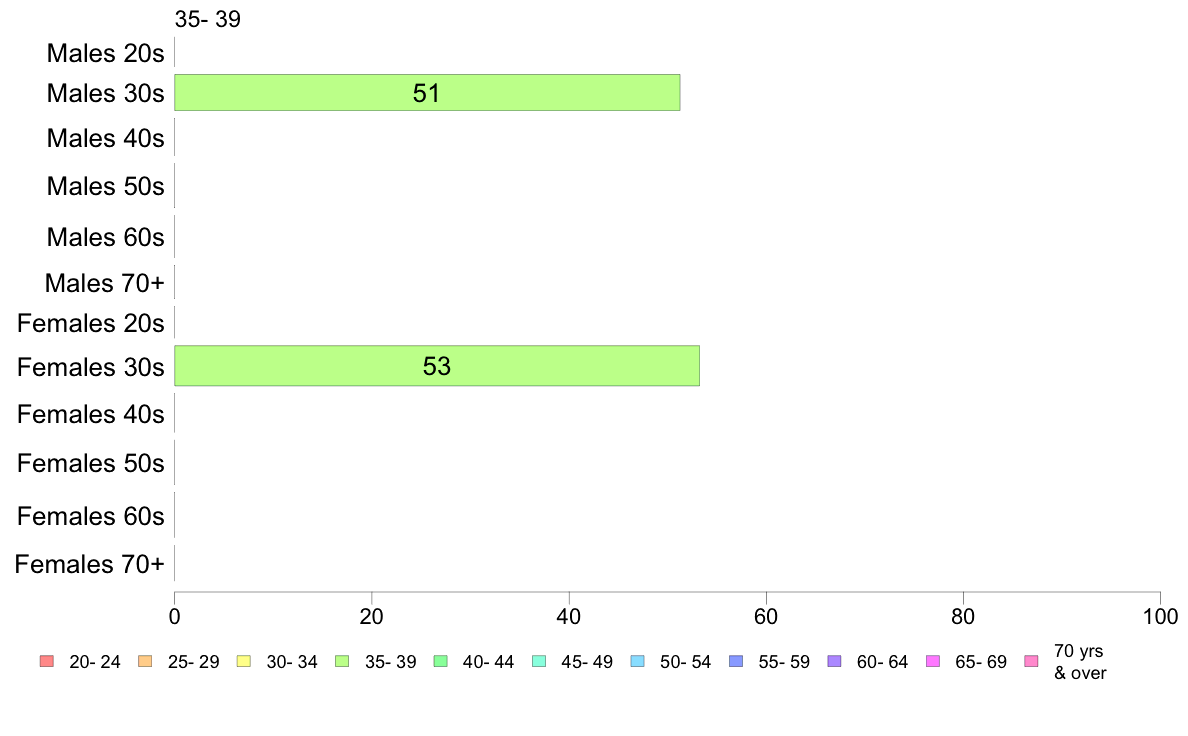Screen dimensions: 1188x736
Task: Click the 40-44 legend swatch
Action: [x=440, y=661]
